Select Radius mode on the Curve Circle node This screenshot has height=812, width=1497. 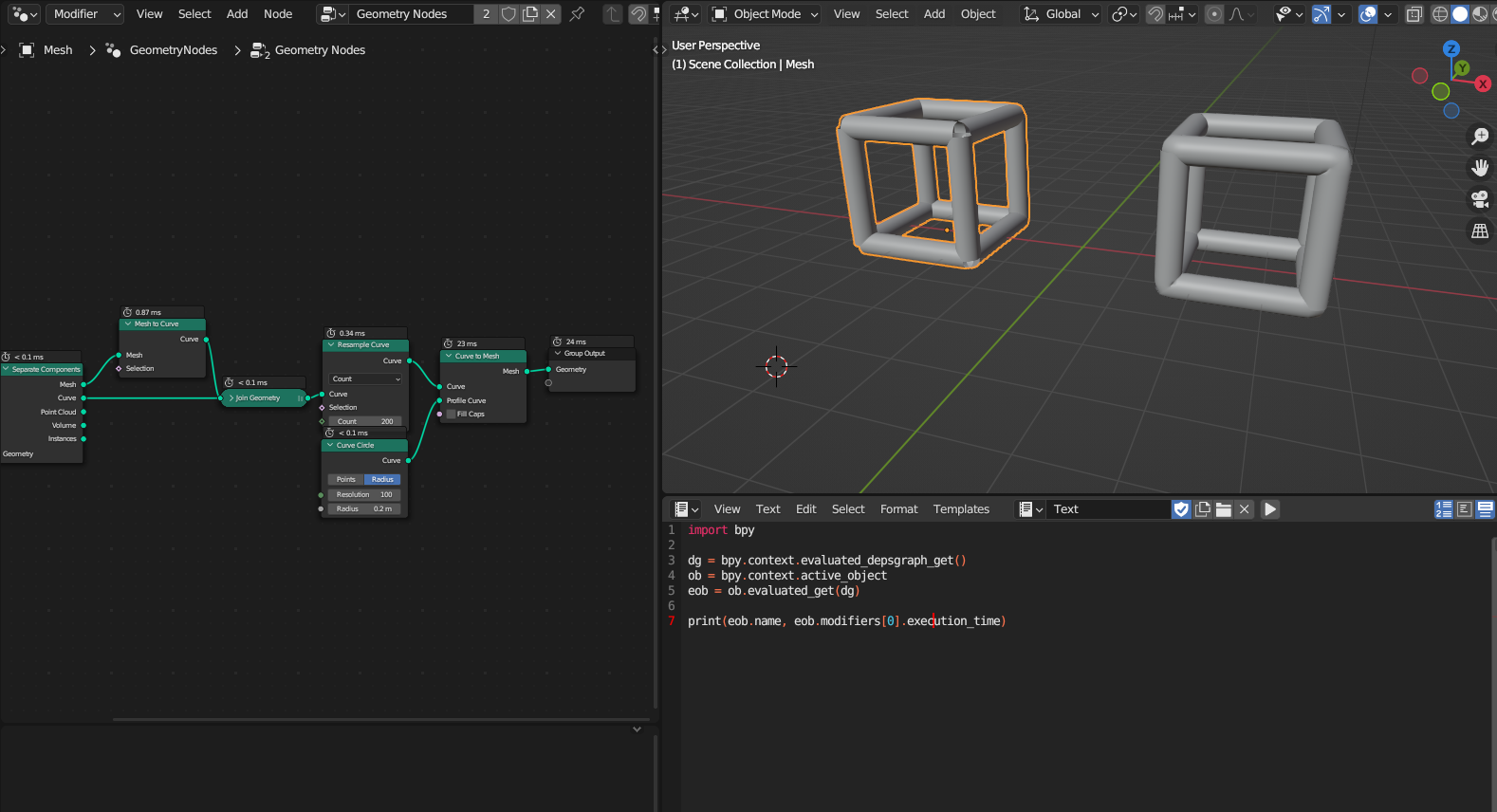(382, 480)
